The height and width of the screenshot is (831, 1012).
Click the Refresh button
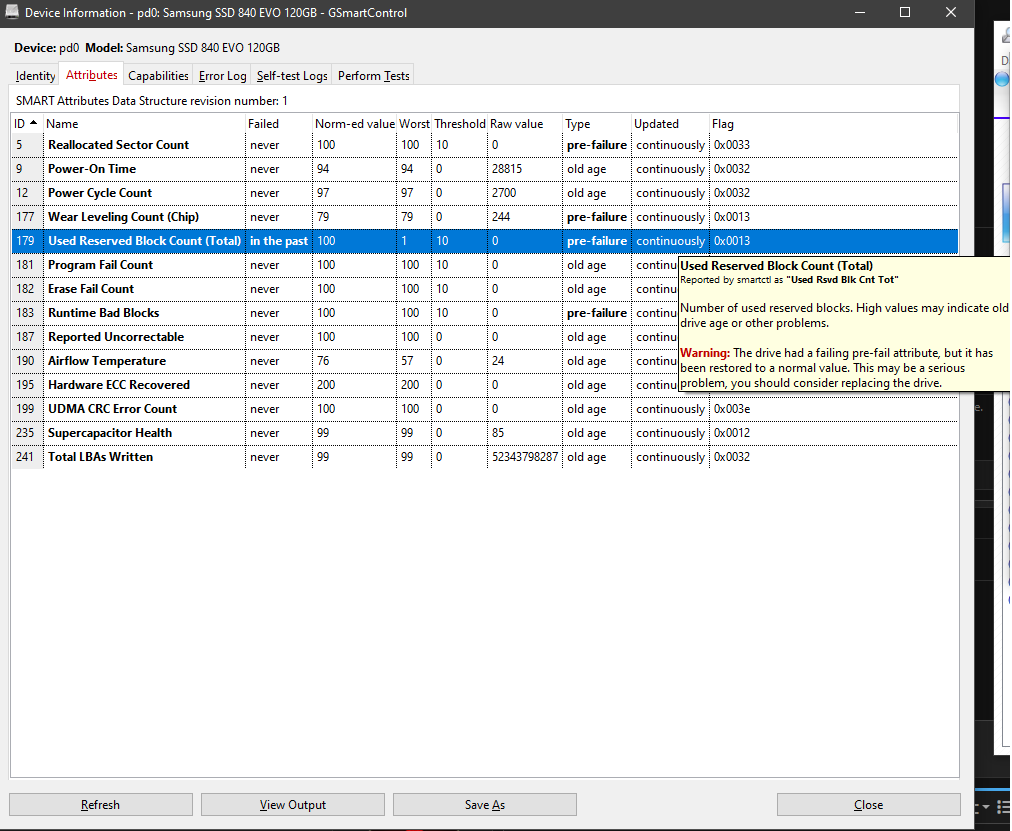tap(101, 805)
